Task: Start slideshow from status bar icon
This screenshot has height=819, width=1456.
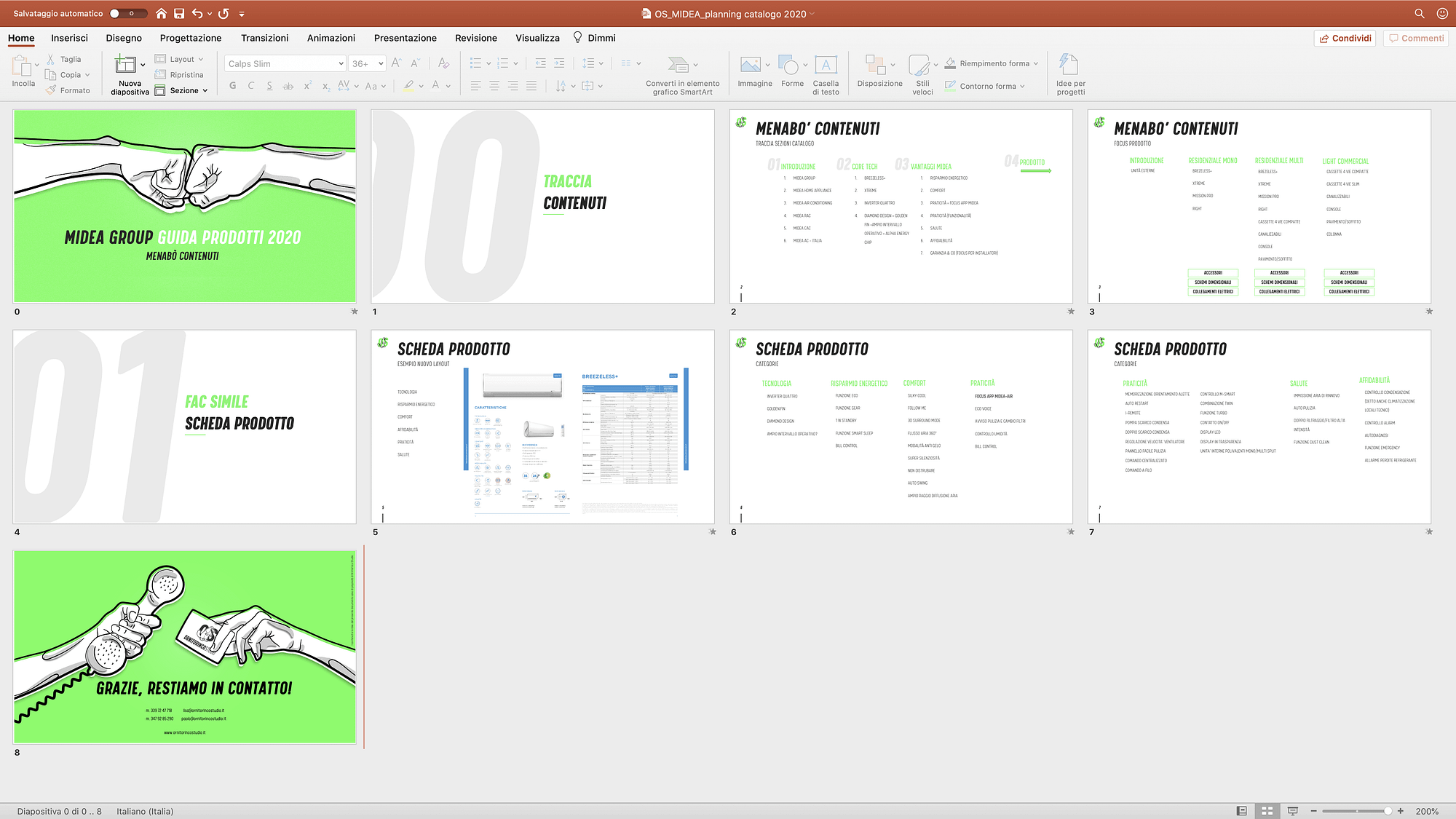Action: (x=1293, y=810)
